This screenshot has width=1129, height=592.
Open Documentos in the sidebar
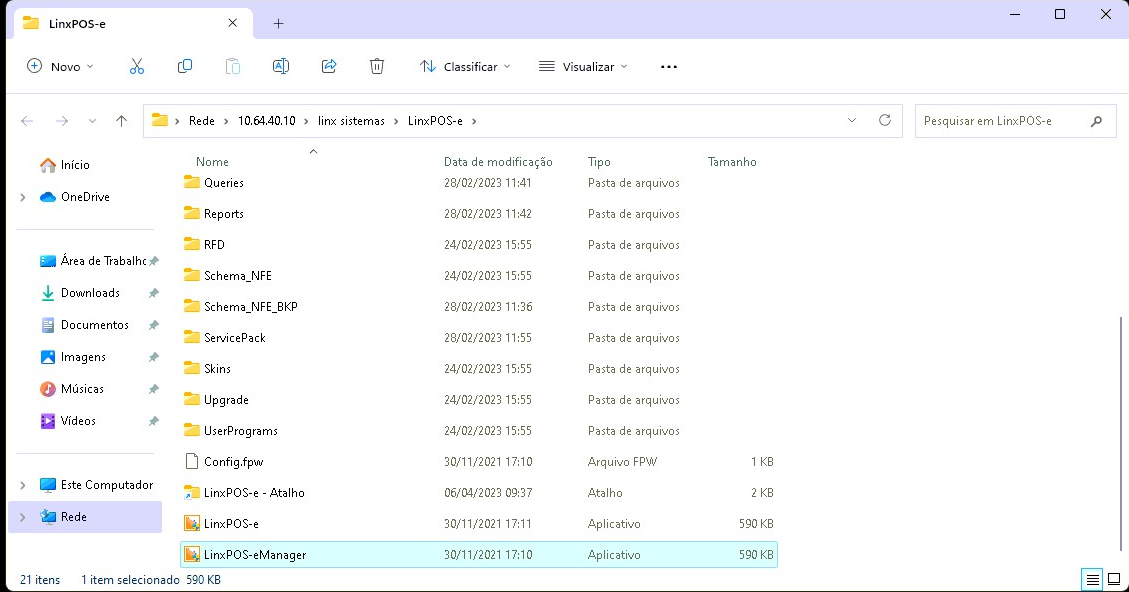pyautogui.click(x=84, y=325)
